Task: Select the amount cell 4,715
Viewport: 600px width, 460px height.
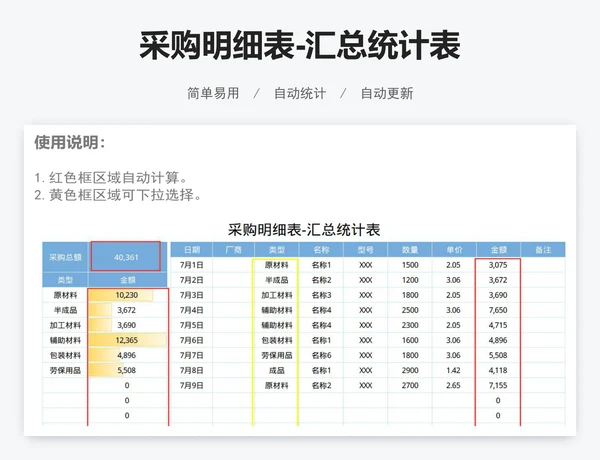Action: click(498, 325)
